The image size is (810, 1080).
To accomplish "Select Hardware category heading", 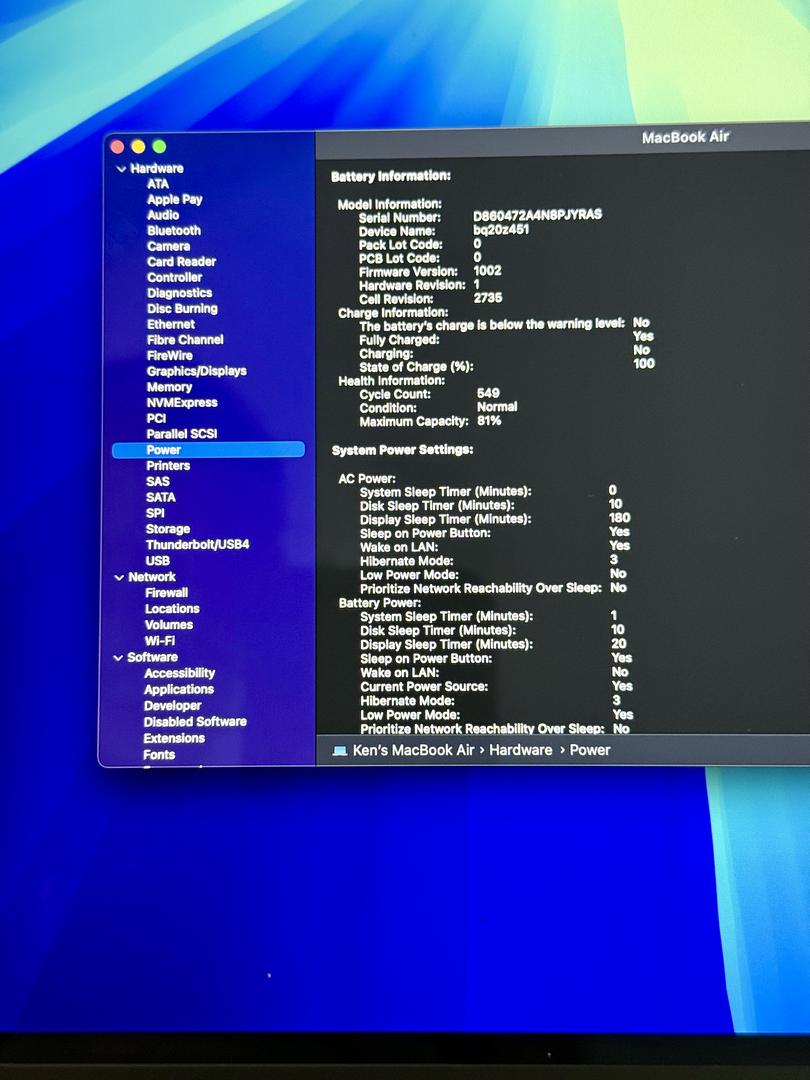I will pos(156,169).
